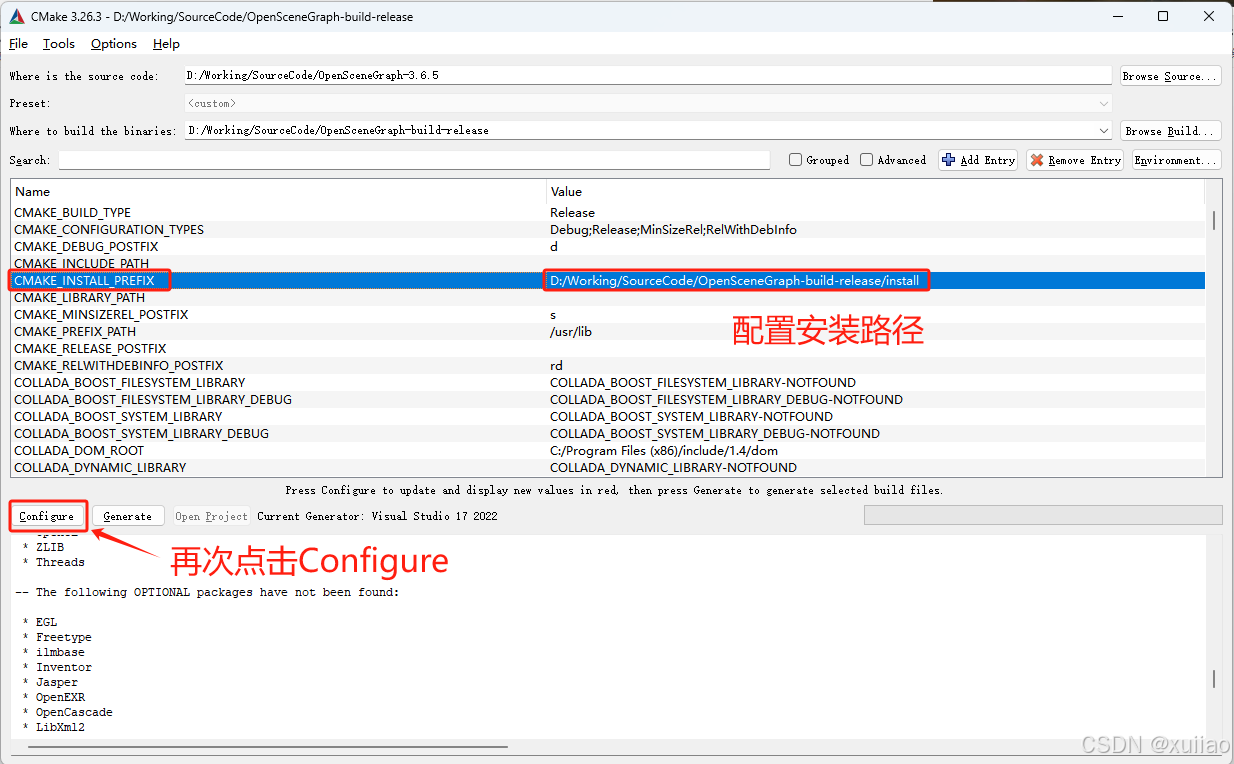Open the Help menu

click(166, 43)
